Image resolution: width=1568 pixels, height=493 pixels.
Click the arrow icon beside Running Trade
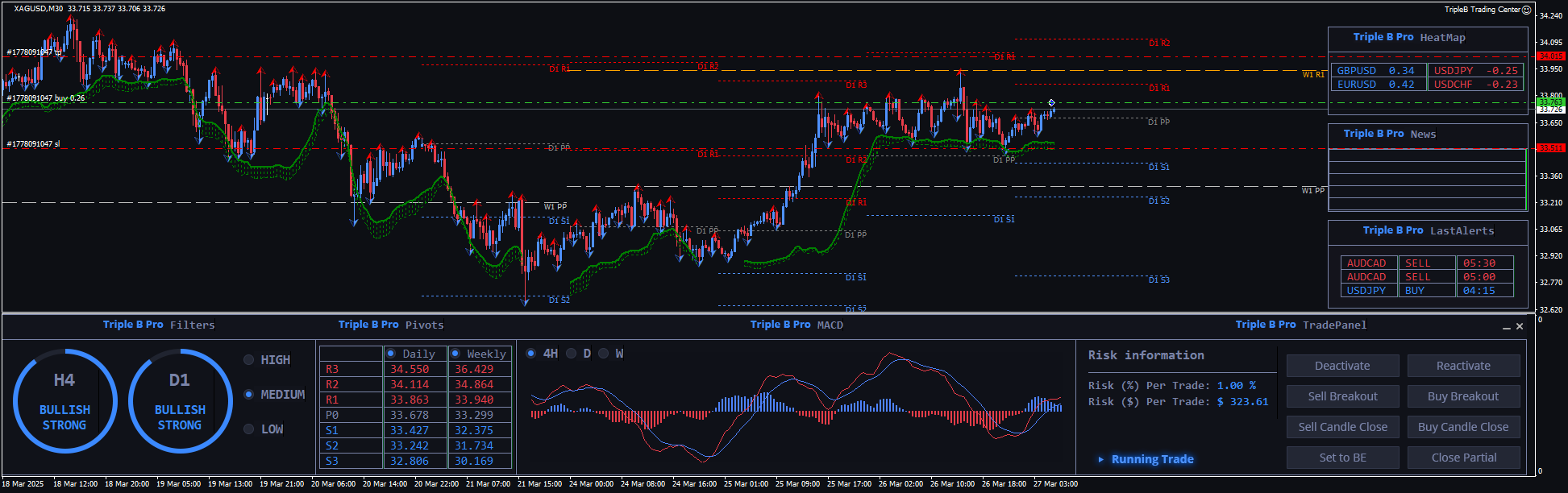click(1101, 459)
